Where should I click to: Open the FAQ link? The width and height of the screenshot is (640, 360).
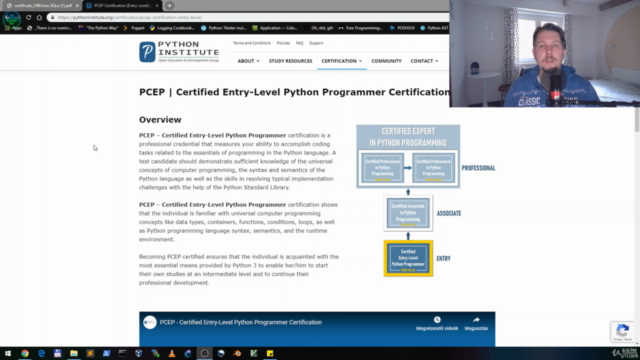point(300,43)
